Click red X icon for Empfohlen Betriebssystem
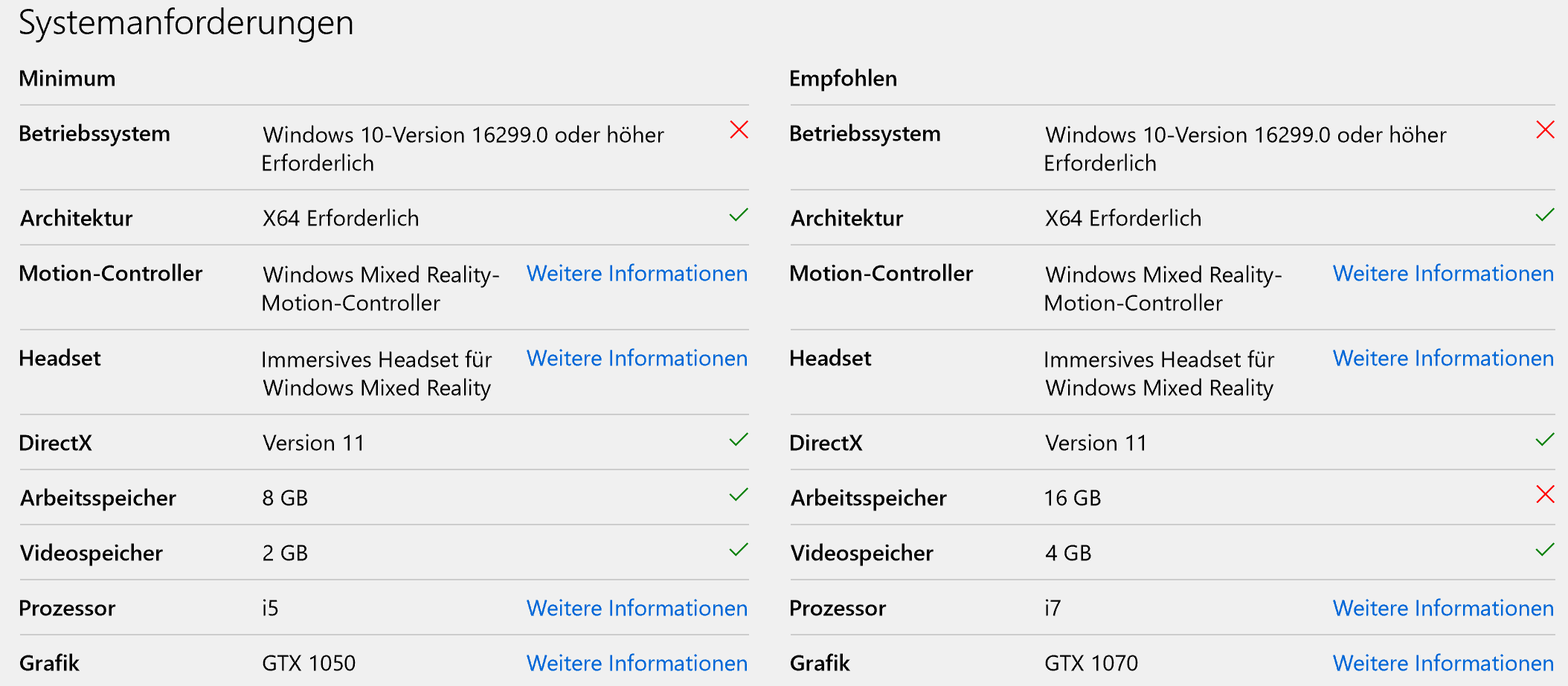 [1545, 130]
